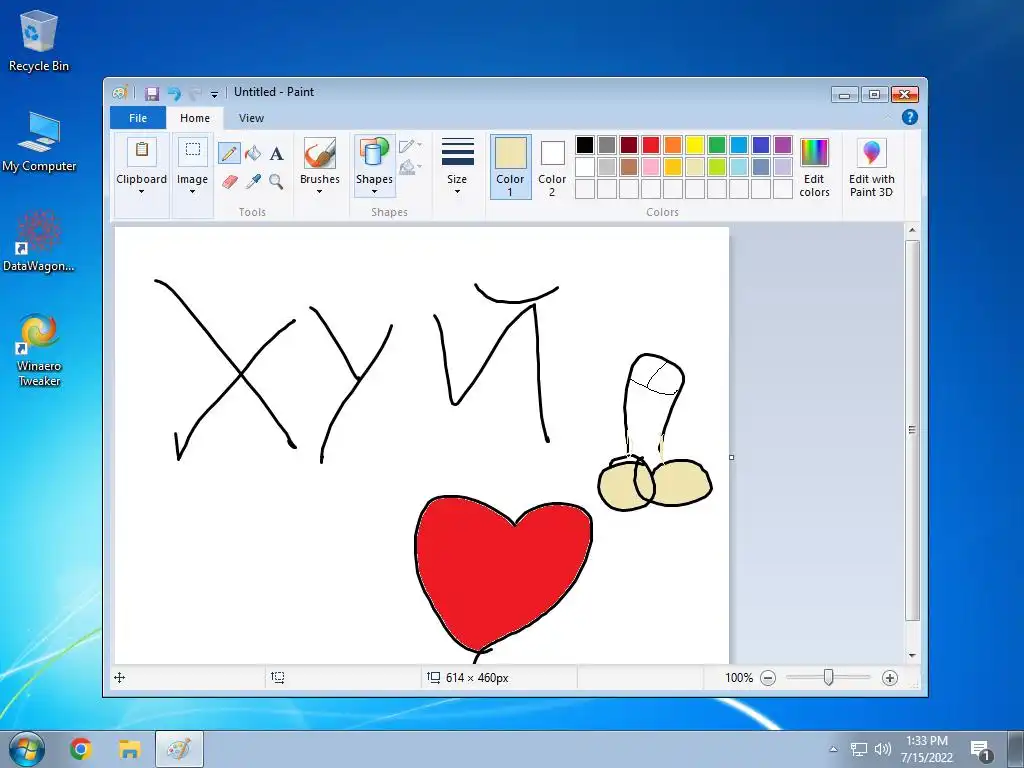Pick the purple color swatch
Viewport: 1024px width, 768px height.
click(x=783, y=145)
